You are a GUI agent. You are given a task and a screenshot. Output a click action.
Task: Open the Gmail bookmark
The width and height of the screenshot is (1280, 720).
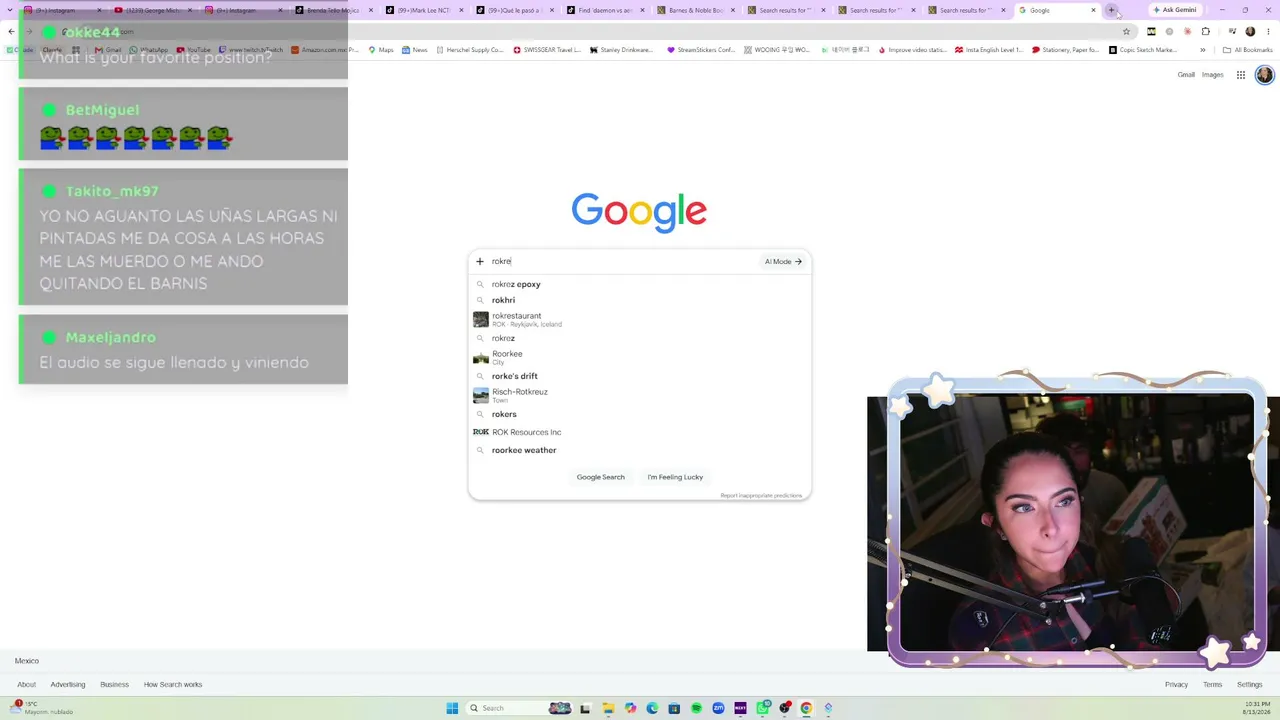(108, 50)
